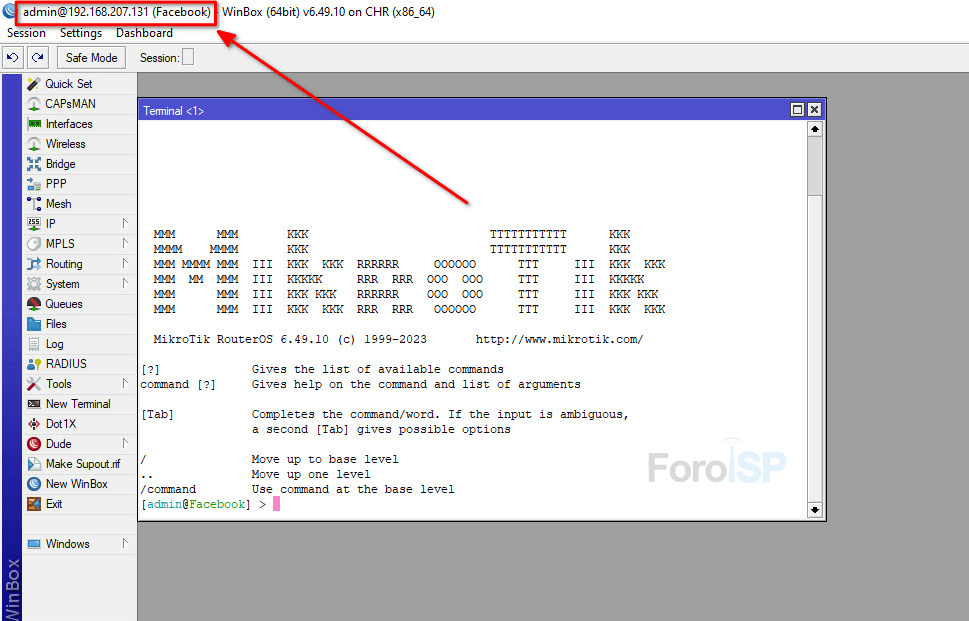The width and height of the screenshot is (969, 621).
Task: Click the New WinBox globe icon
Action: (x=34, y=484)
